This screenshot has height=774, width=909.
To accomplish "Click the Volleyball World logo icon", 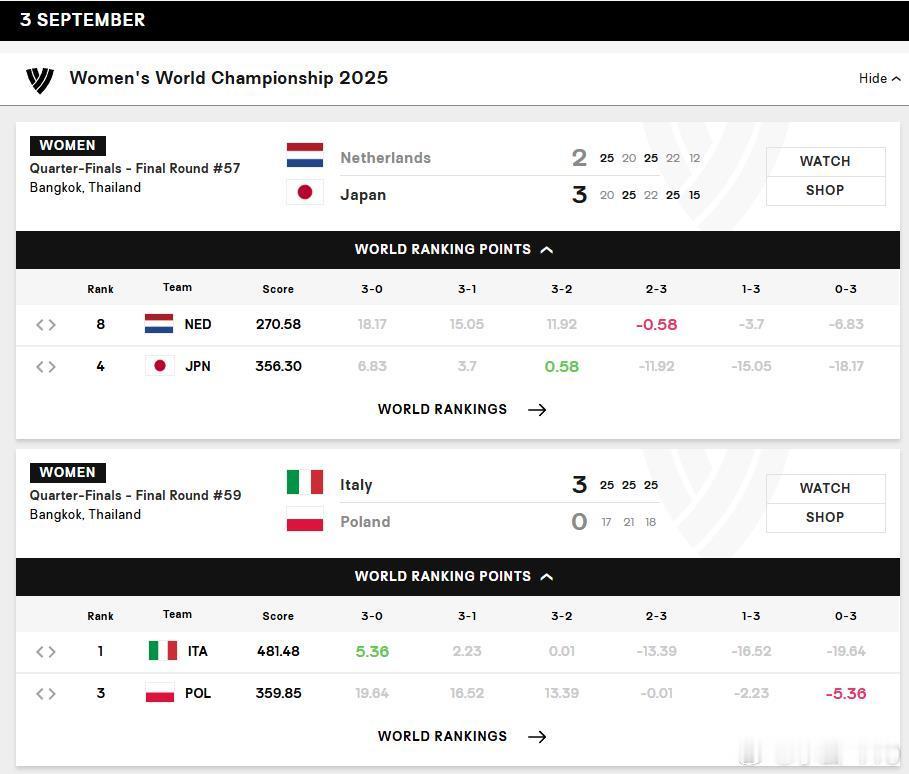I will [39, 79].
